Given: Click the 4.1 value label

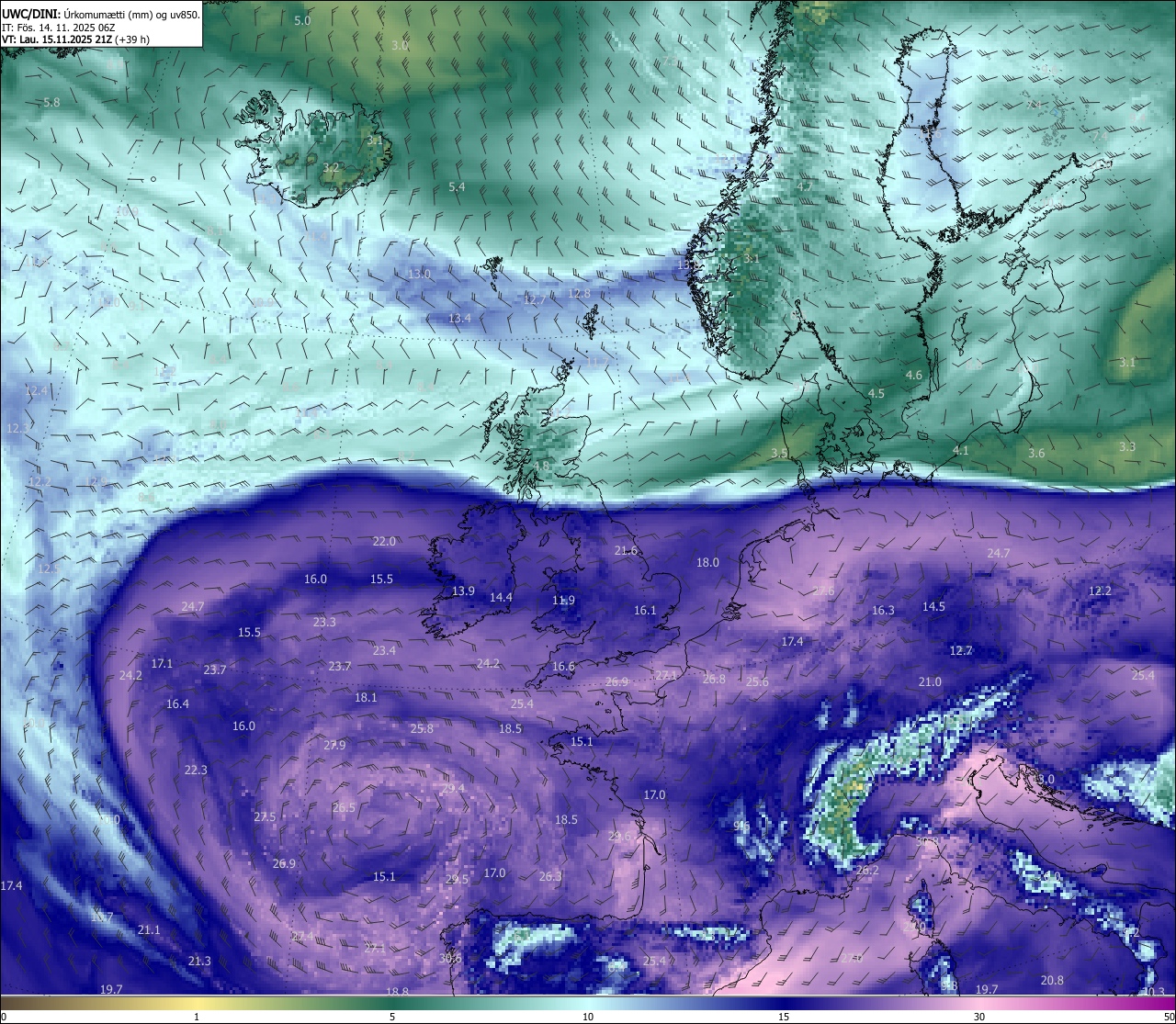Looking at the screenshot, I should click(961, 451).
